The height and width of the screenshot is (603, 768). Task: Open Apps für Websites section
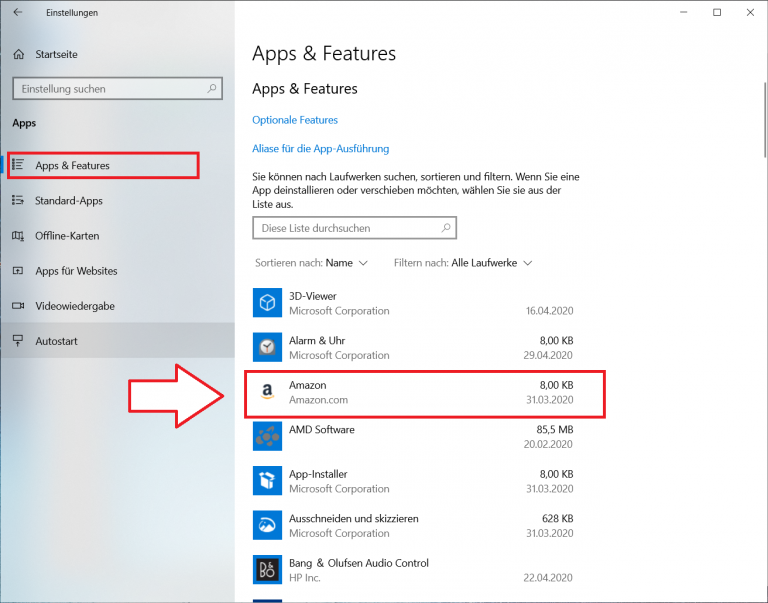click(118, 271)
